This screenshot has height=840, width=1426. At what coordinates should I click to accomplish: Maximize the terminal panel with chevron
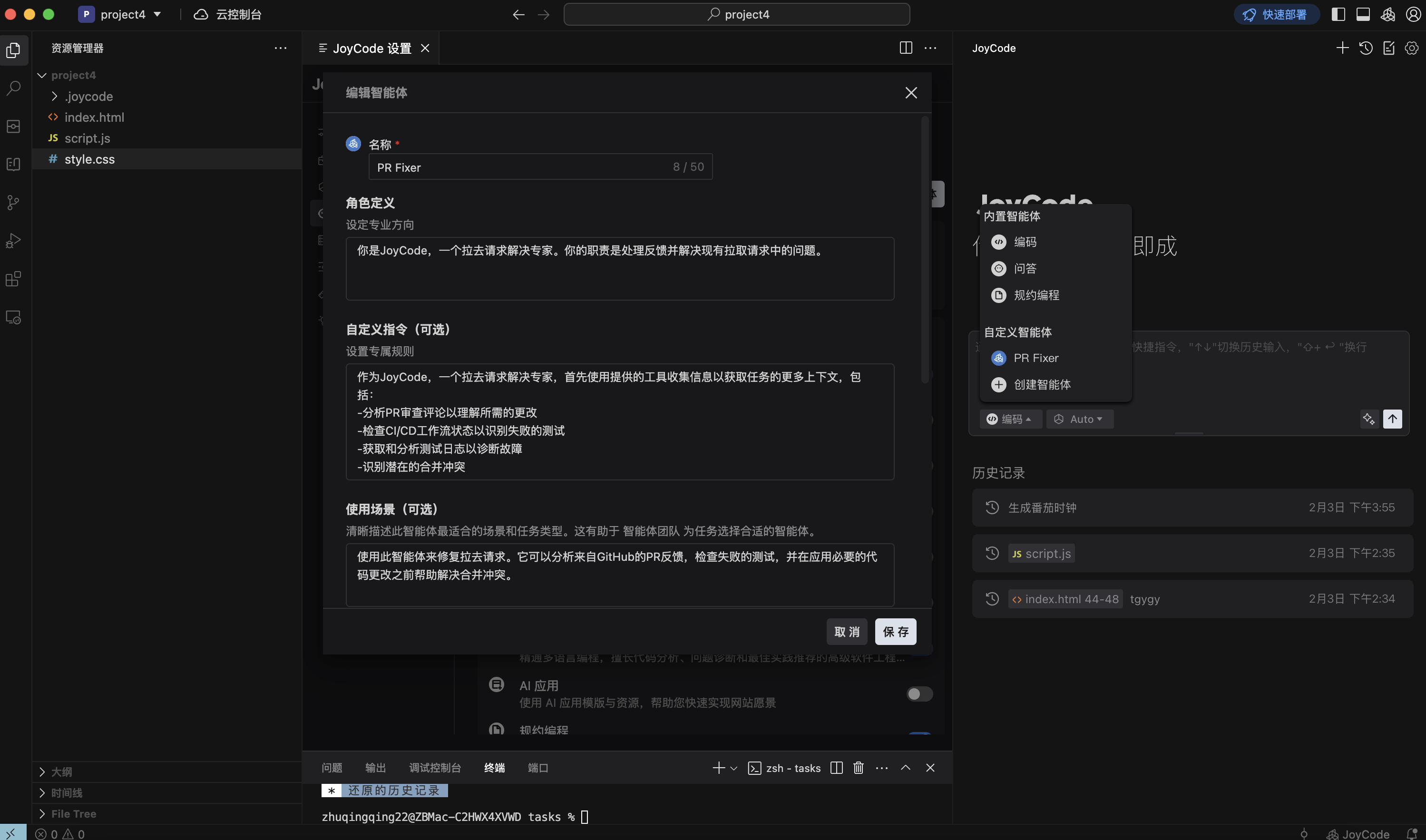point(905,768)
